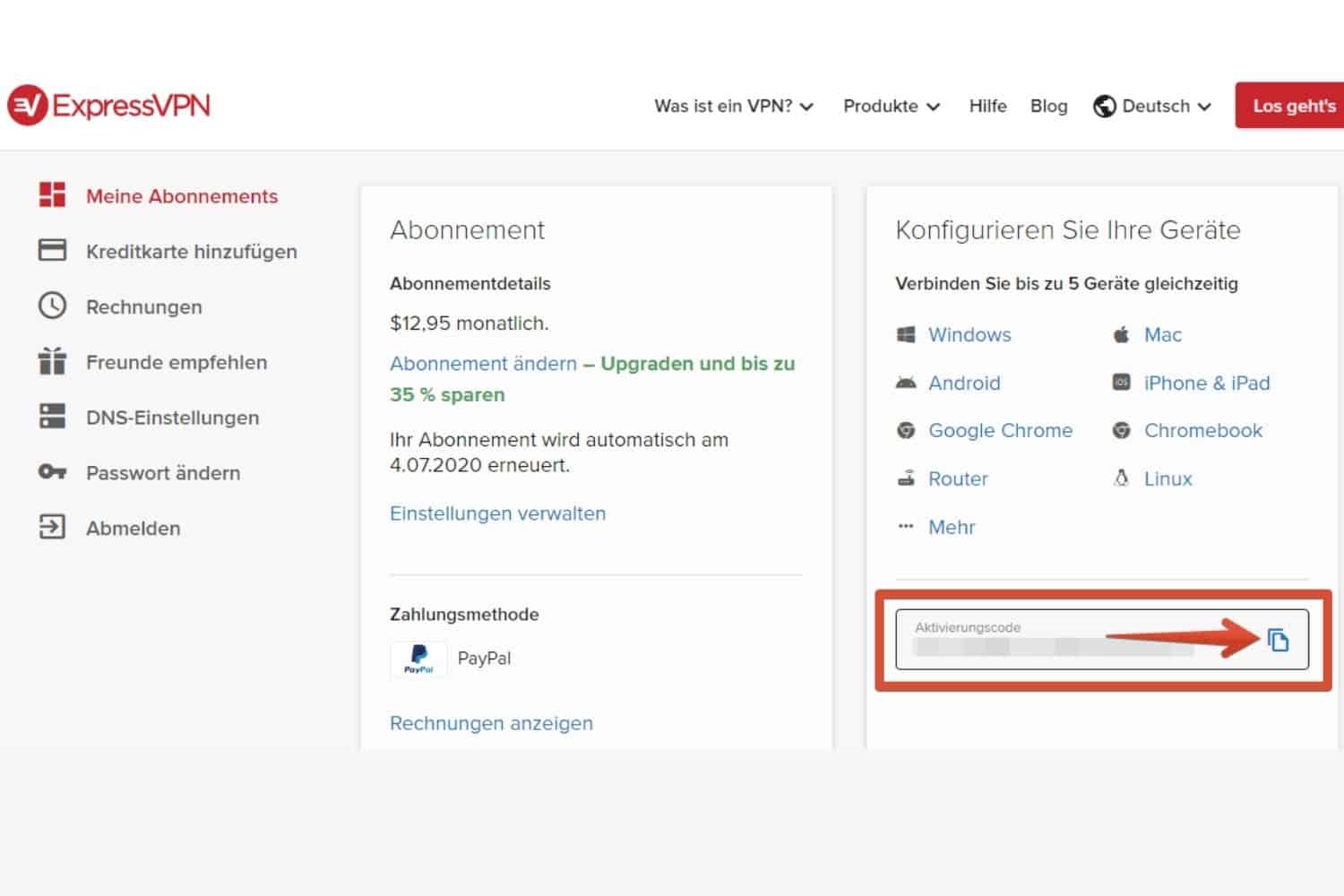Click the ExpressVPN logo
The height and width of the screenshot is (896, 1344).
click(x=108, y=106)
